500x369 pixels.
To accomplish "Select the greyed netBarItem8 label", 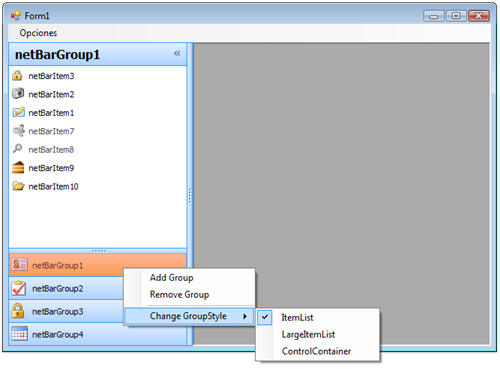I will pyautogui.click(x=51, y=150).
